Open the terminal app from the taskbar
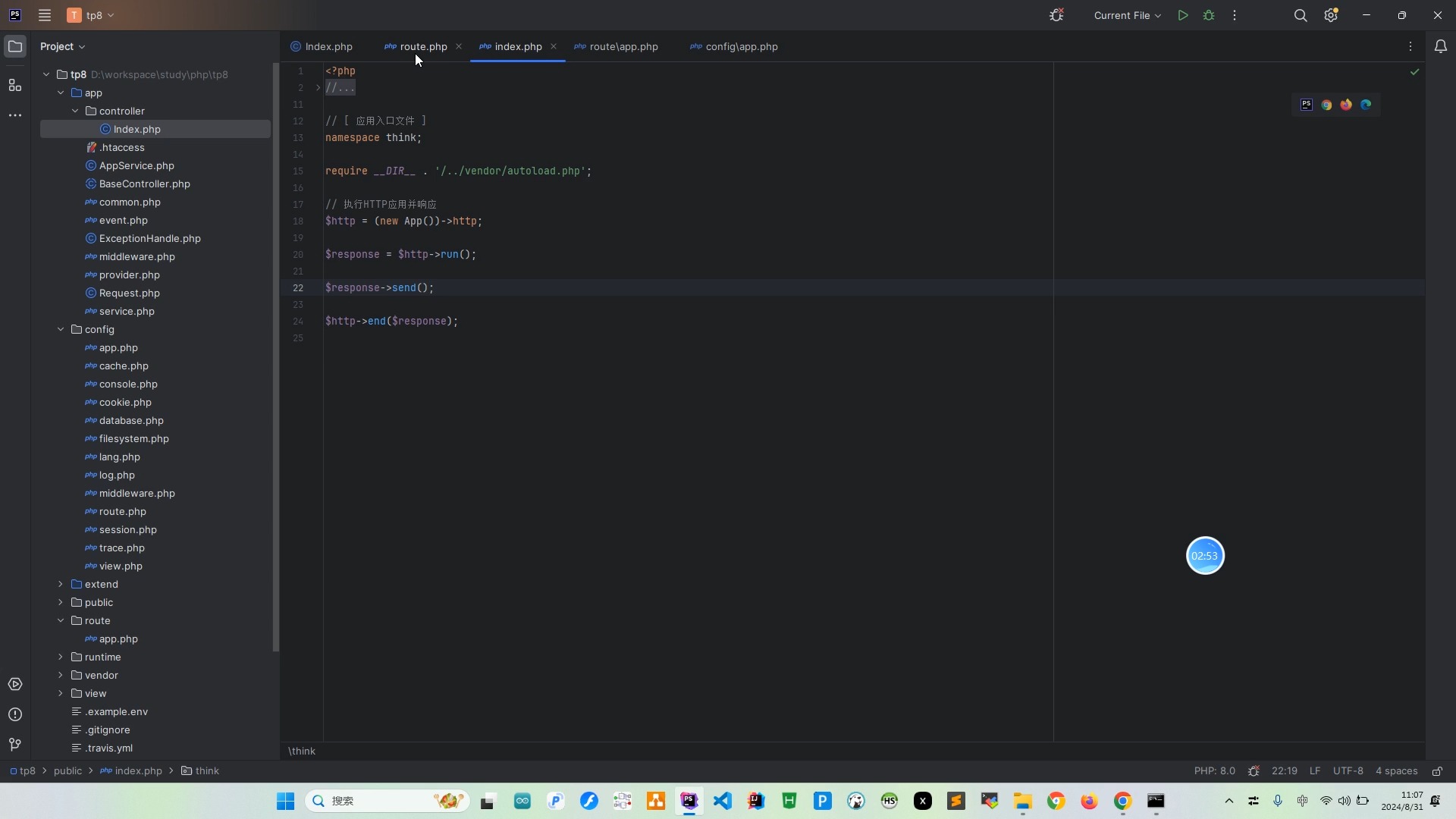The width and height of the screenshot is (1456, 819). coord(1156,801)
